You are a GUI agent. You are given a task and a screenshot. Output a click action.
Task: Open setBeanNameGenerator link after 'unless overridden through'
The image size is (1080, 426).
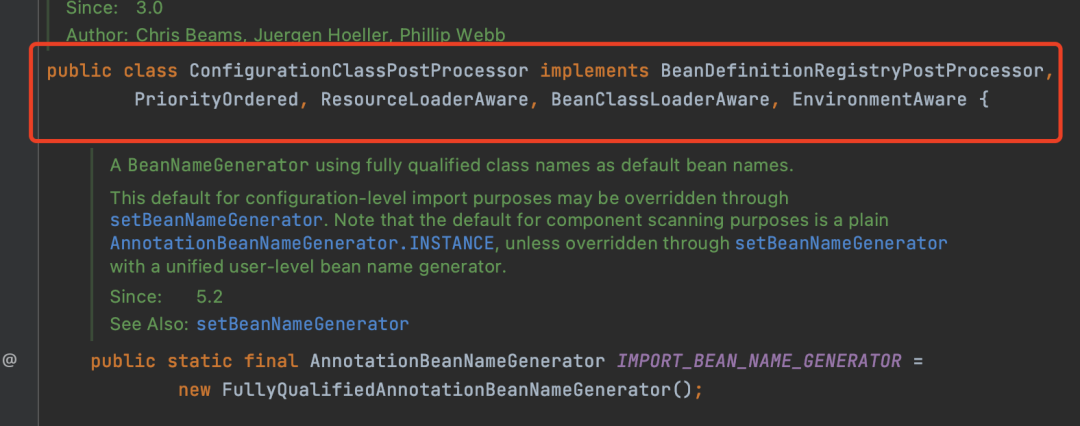[841, 243]
